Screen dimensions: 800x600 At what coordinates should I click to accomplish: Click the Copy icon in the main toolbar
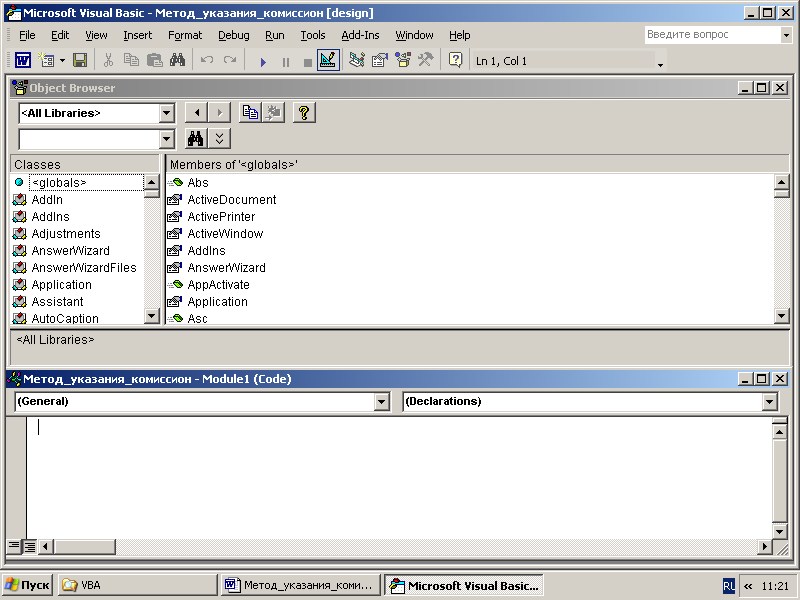point(131,61)
